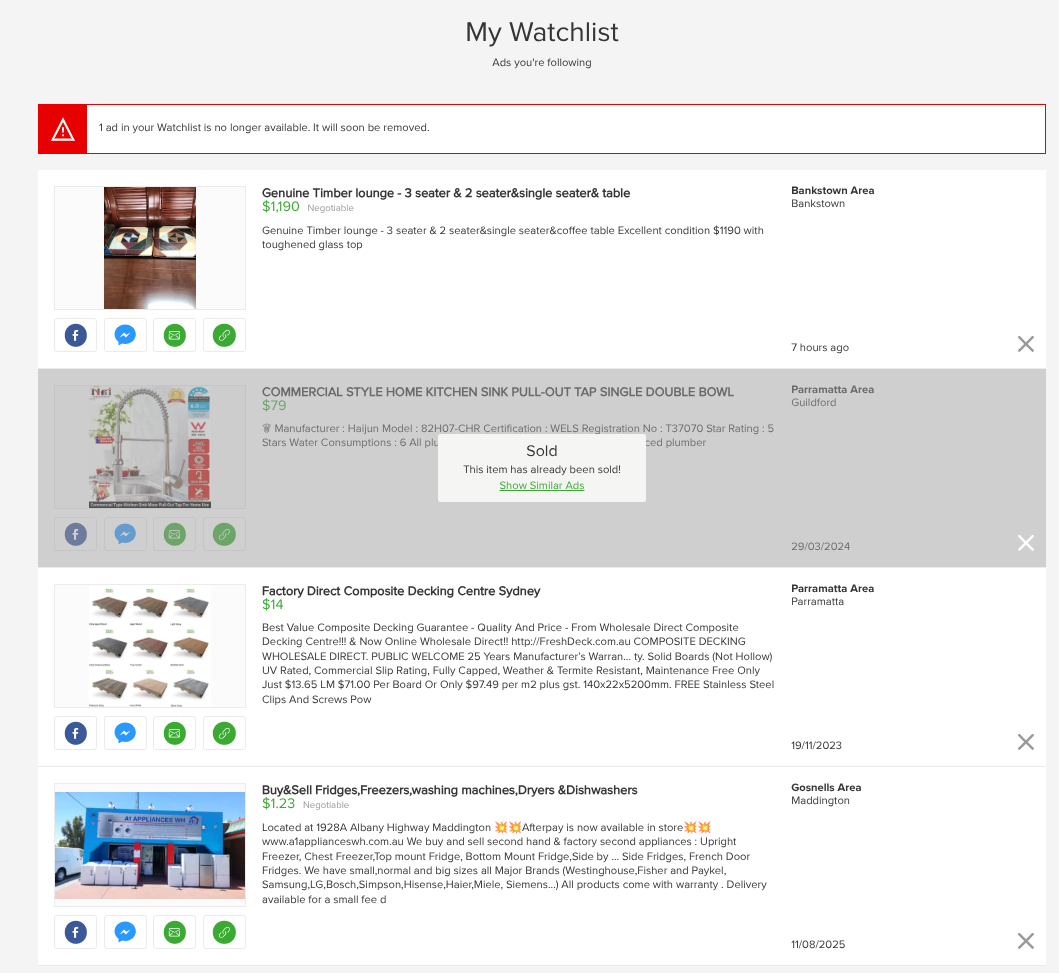The width and height of the screenshot is (1059, 973).
Task: Share Timber lounge ad on Facebook
Action: pos(75,335)
